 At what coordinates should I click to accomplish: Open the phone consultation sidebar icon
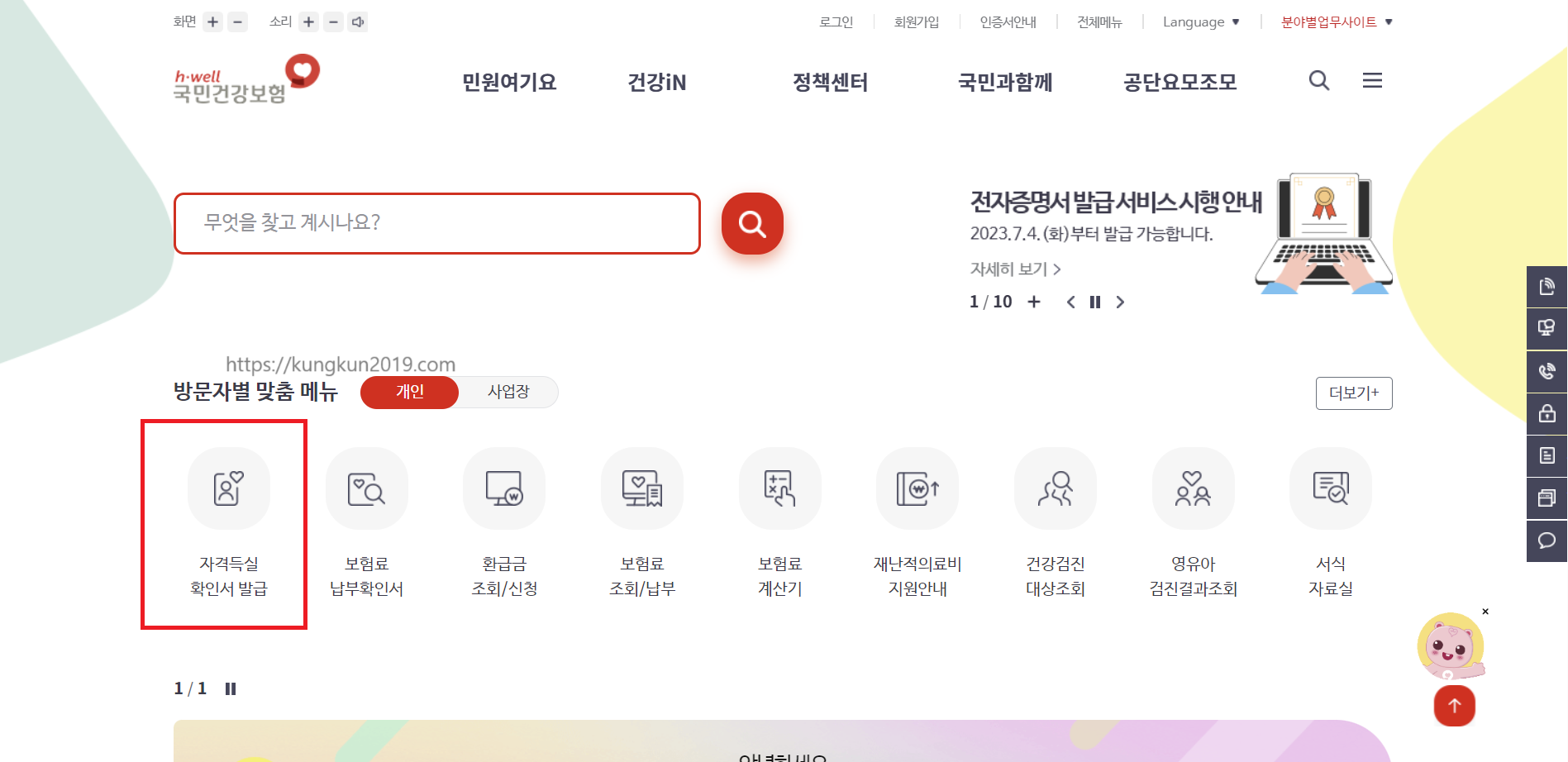pos(1547,372)
